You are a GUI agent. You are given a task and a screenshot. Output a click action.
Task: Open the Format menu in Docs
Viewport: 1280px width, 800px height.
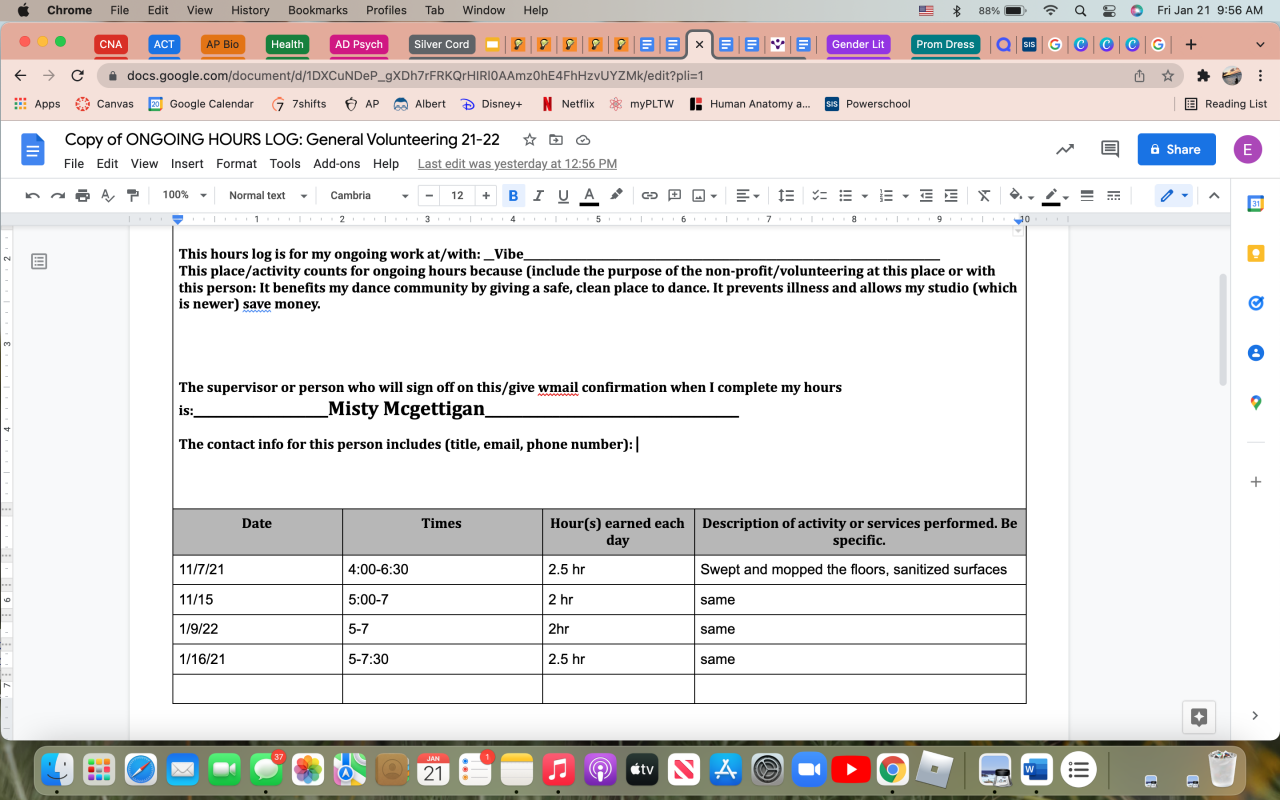tap(236, 163)
